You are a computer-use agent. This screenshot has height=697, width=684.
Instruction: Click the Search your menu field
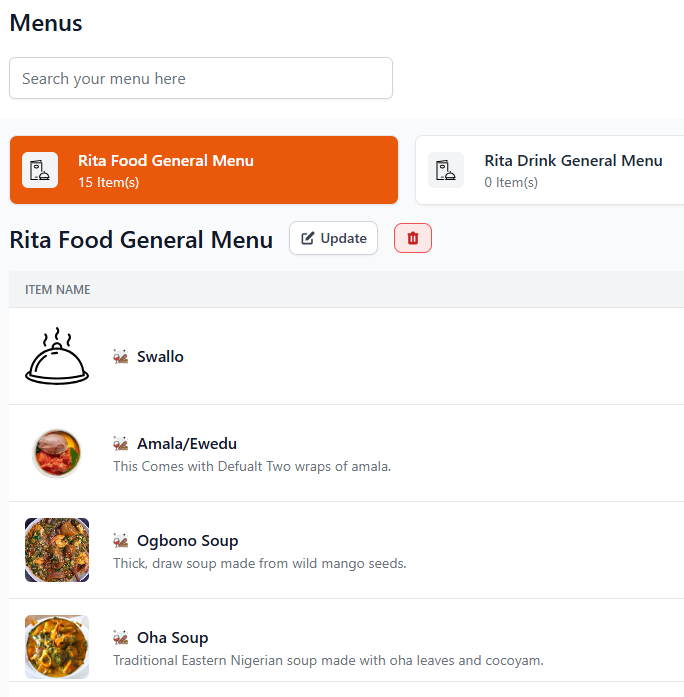(201, 78)
